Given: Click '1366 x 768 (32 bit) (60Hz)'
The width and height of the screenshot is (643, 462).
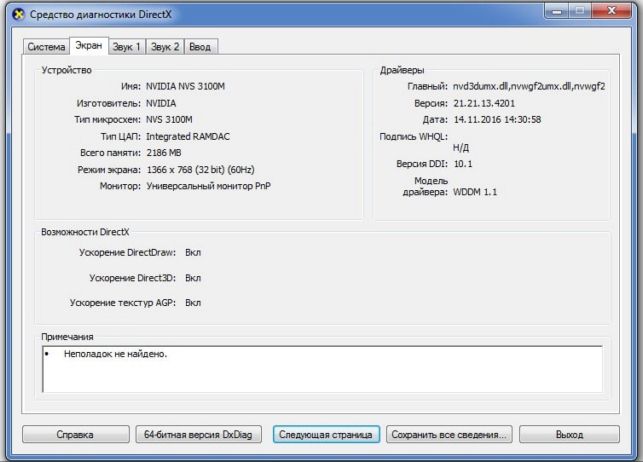Looking at the screenshot, I should [201, 170].
